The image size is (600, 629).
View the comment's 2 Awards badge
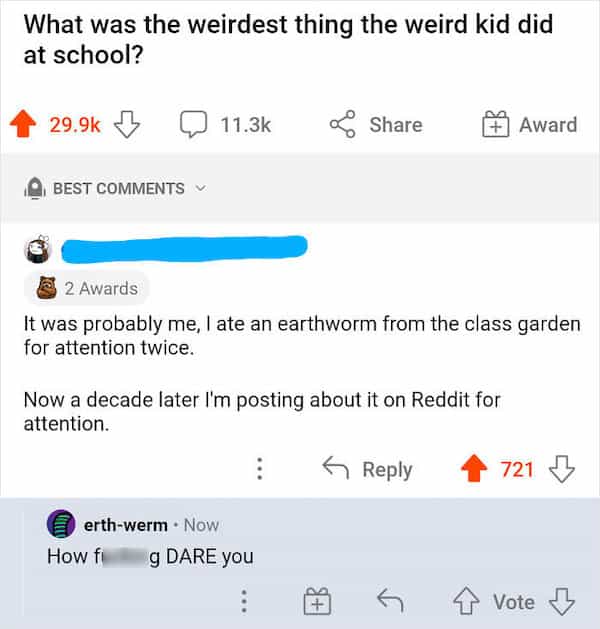(x=86, y=288)
